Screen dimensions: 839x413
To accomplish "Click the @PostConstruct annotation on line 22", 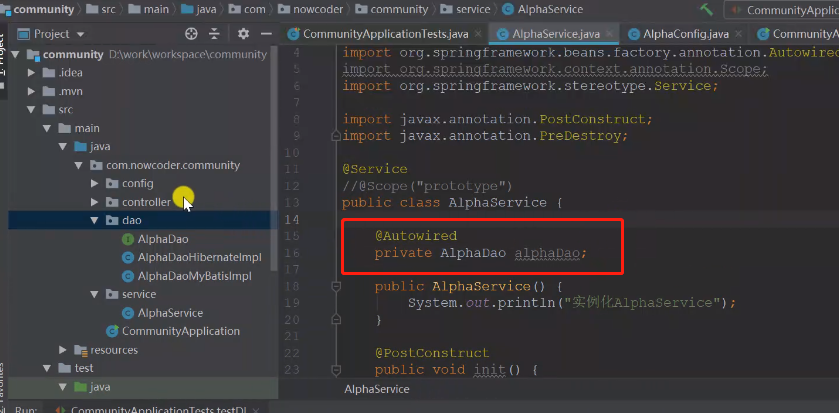I will [432, 353].
